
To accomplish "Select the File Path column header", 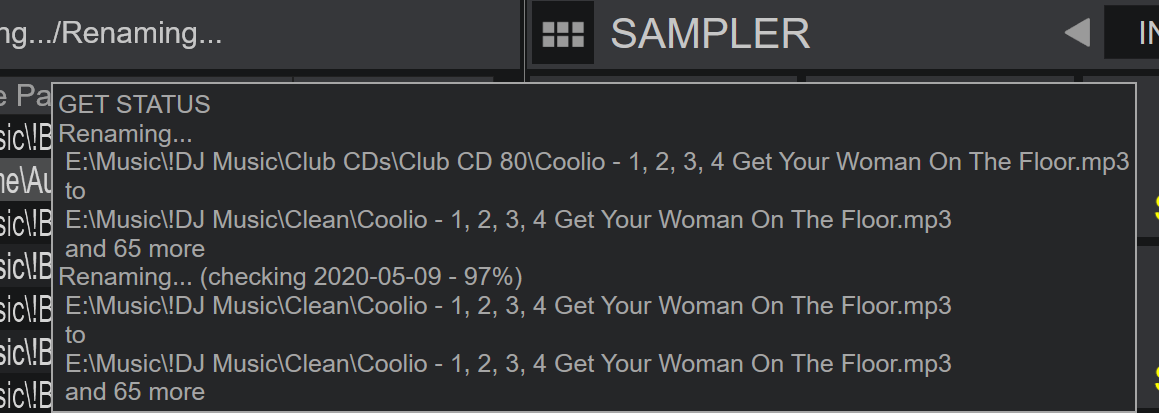I will 26,95.
